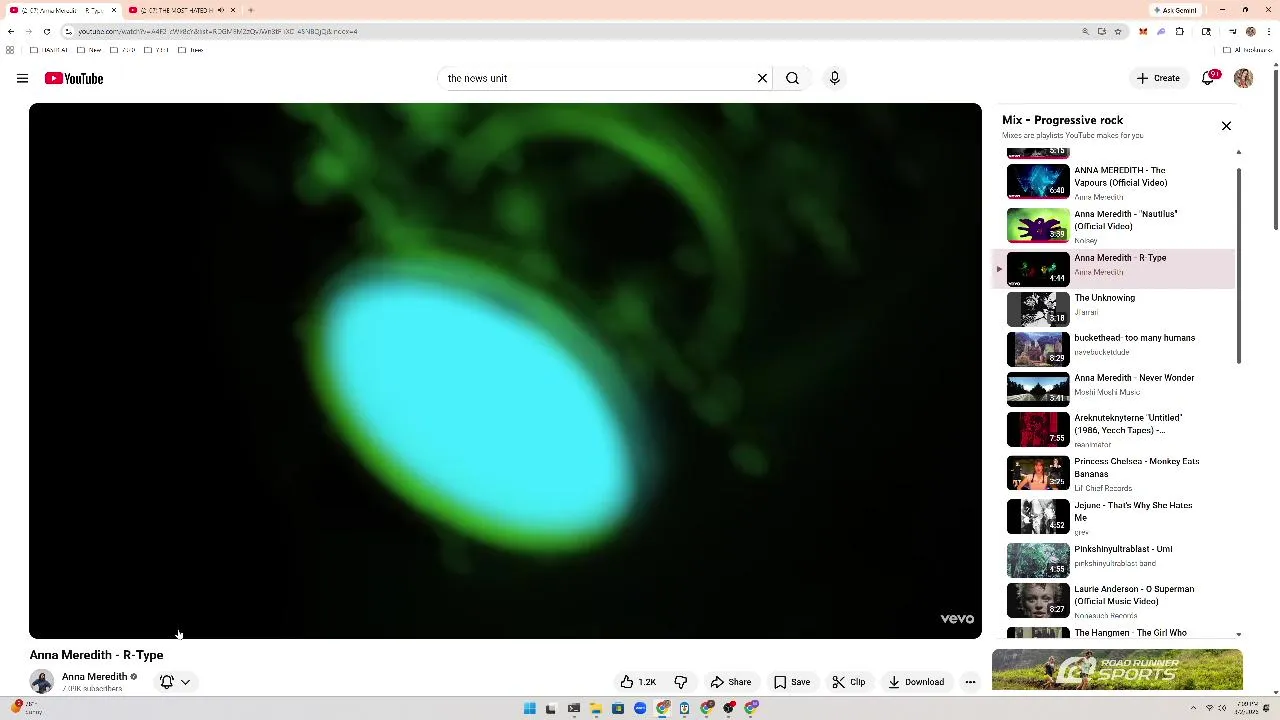Viewport: 1280px width, 720px height.
Task: Click the page vertical scrollbar
Action: click(1275, 150)
